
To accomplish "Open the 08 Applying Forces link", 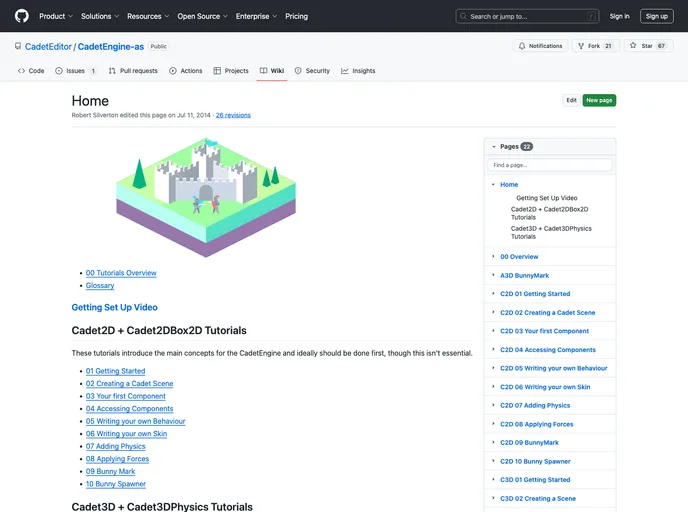I will 117,458.
